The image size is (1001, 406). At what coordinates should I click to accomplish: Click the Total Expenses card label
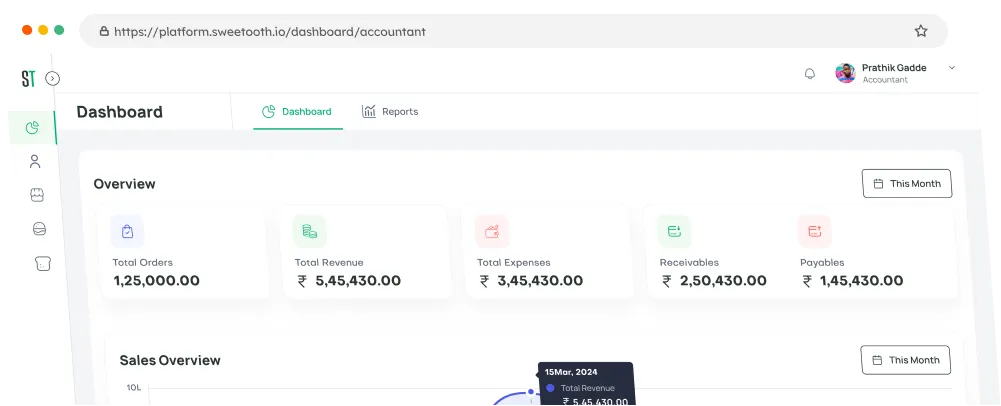pos(513,262)
